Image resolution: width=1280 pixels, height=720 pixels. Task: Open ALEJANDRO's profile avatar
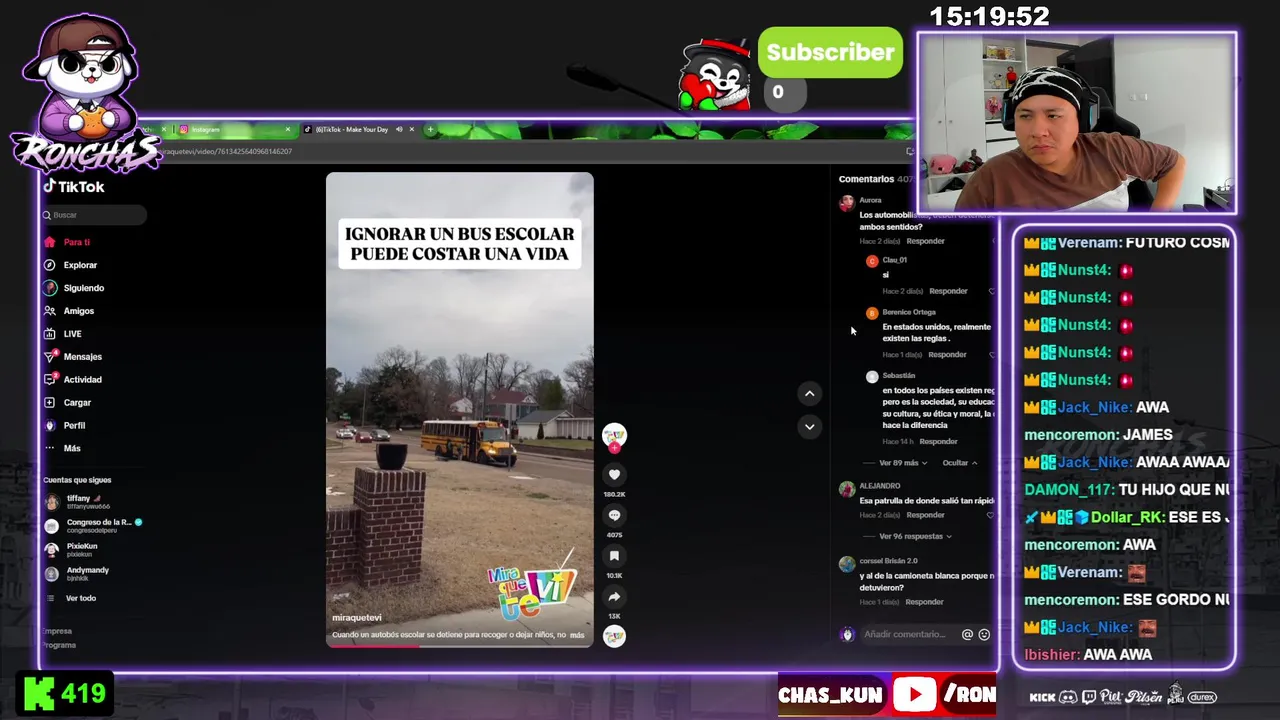[847, 489]
